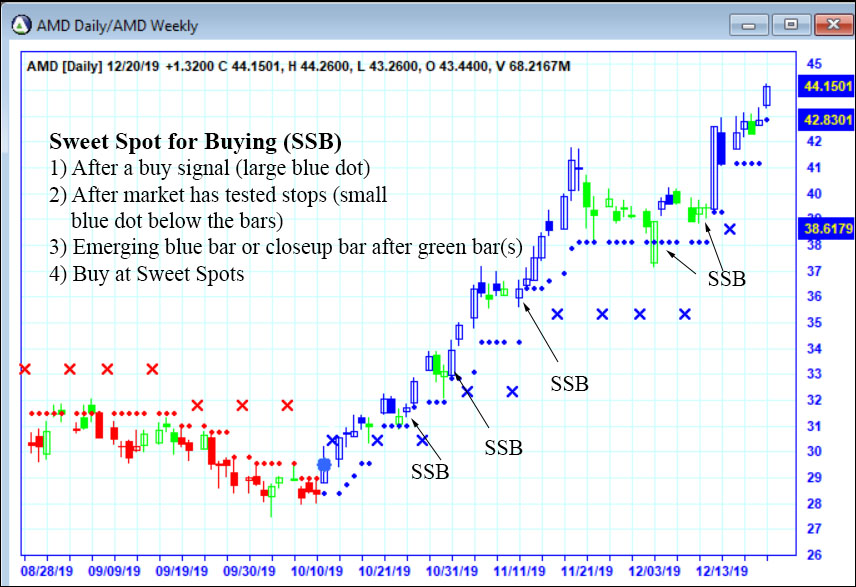This screenshot has width=856, height=587.
Task: Click the 09/19/19 date label
Action: [x=182, y=571]
